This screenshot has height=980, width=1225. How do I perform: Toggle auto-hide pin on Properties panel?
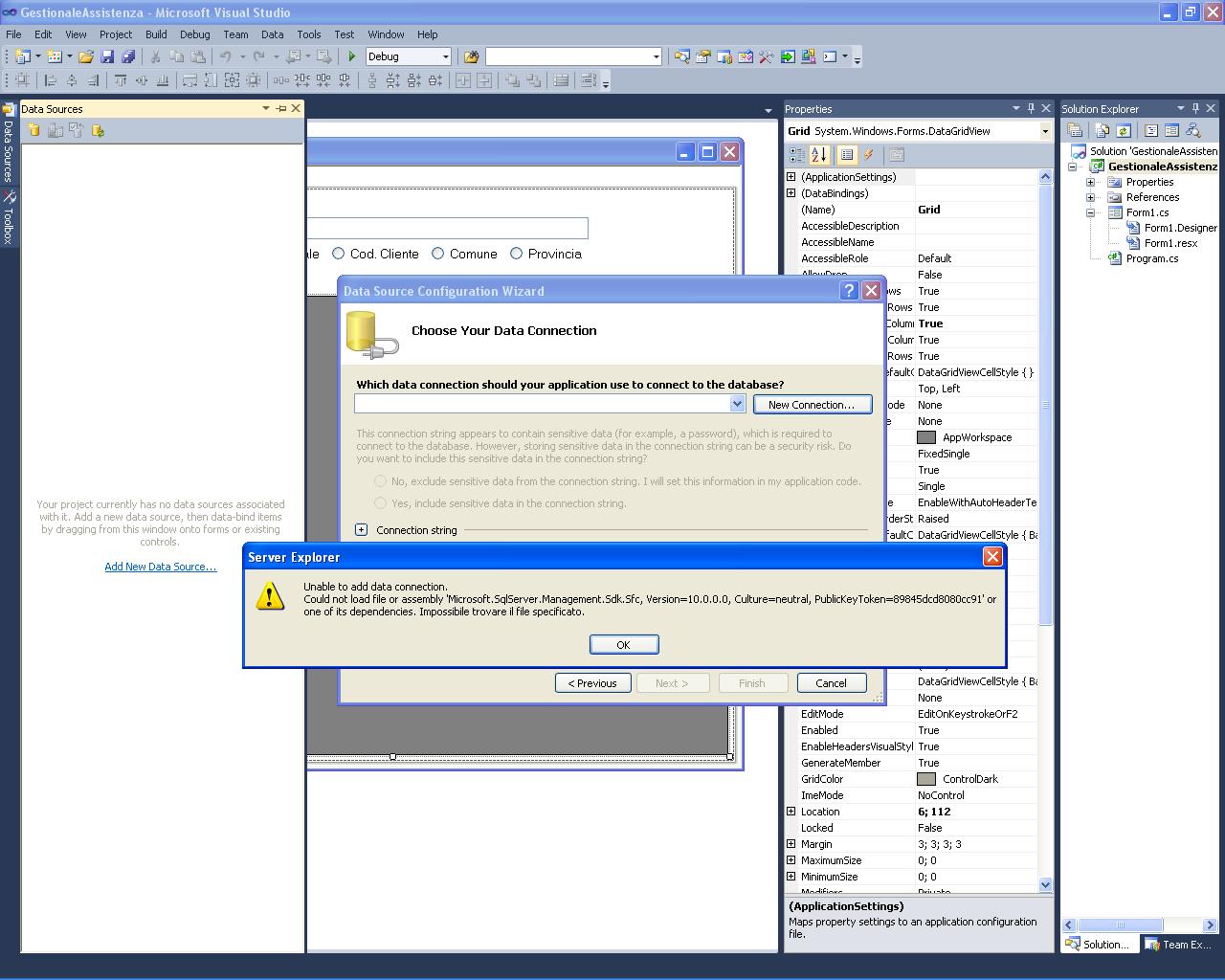(1031, 108)
